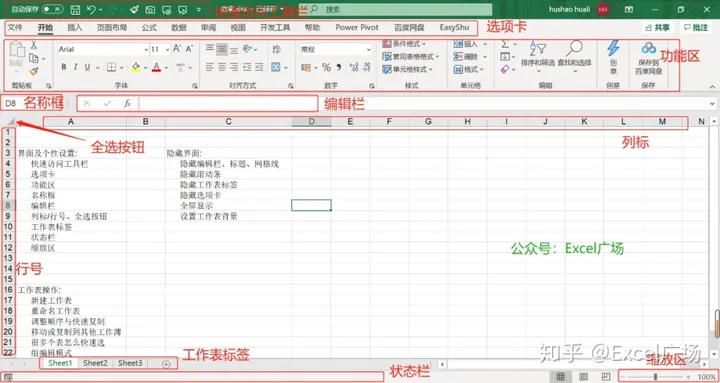Expand the font size 11 dropdown

(x=168, y=49)
